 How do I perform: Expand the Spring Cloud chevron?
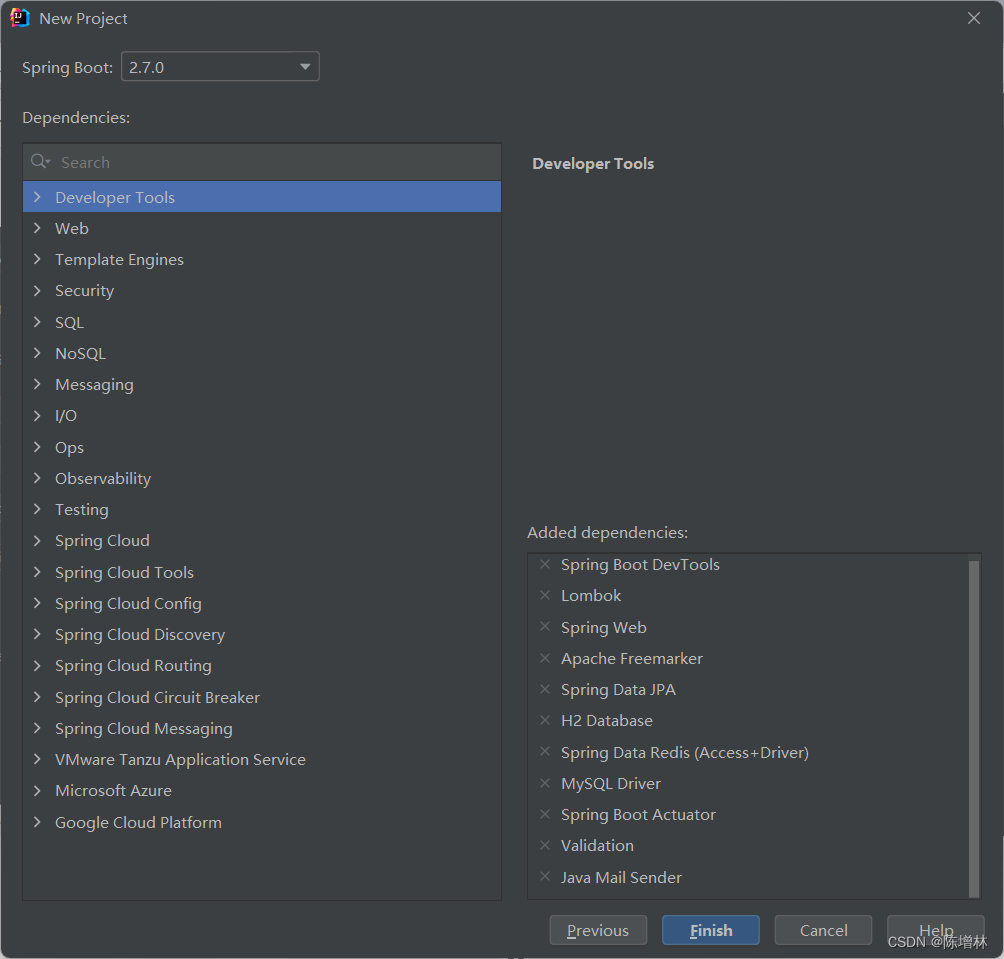pos(37,540)
